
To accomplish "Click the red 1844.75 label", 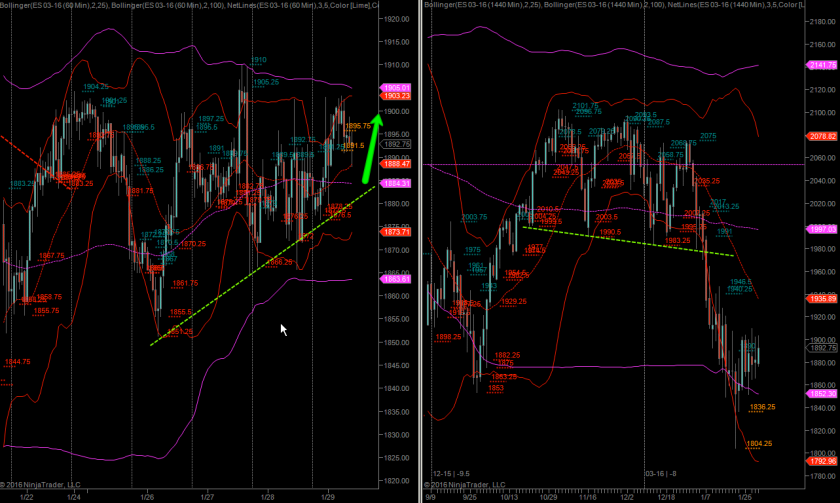I will (x=18, y=362).
